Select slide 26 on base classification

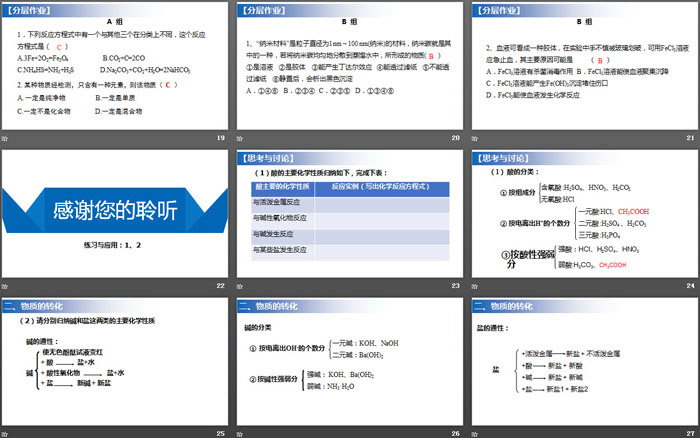349,361
